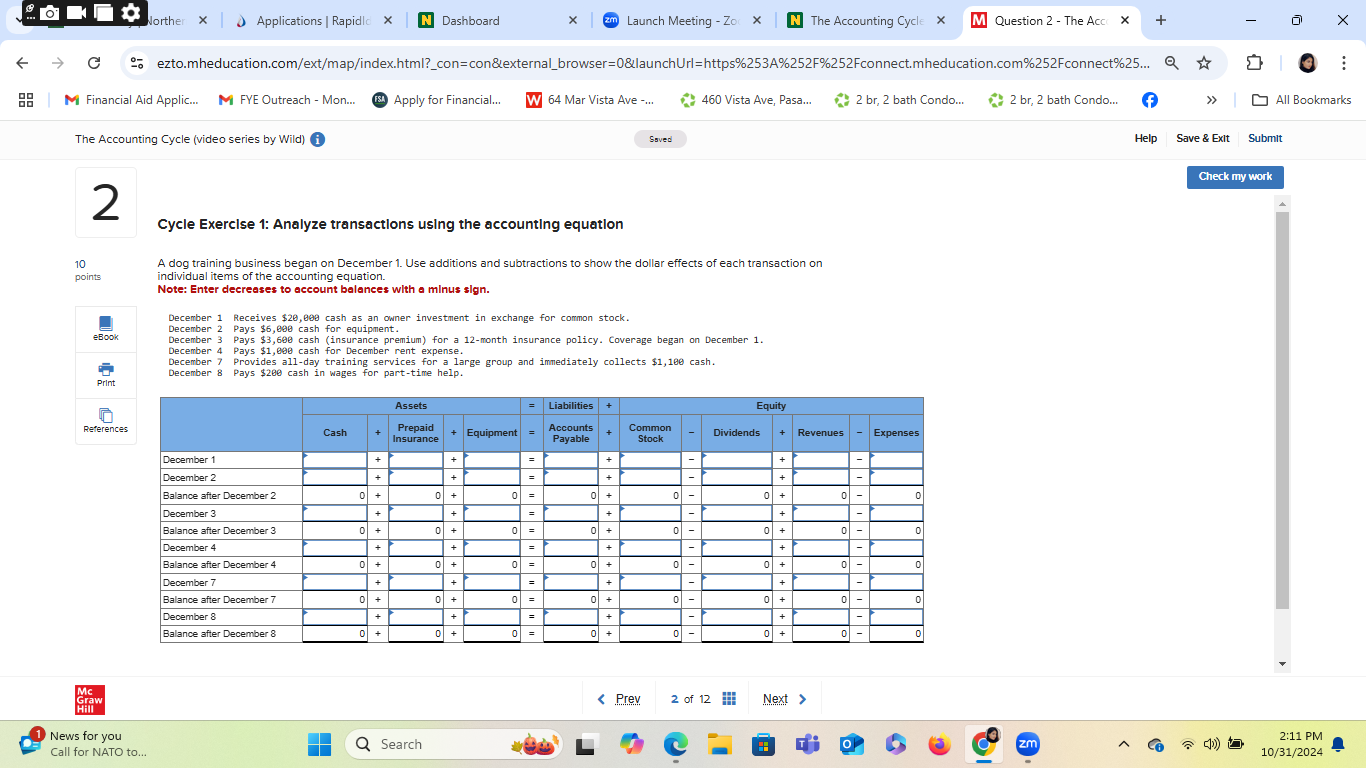The height and width of the screenshot is (768, 1366).
Task: Open Microsoft Teams from the taskbar
Action: pyautogui.click(x=807, y=744)
